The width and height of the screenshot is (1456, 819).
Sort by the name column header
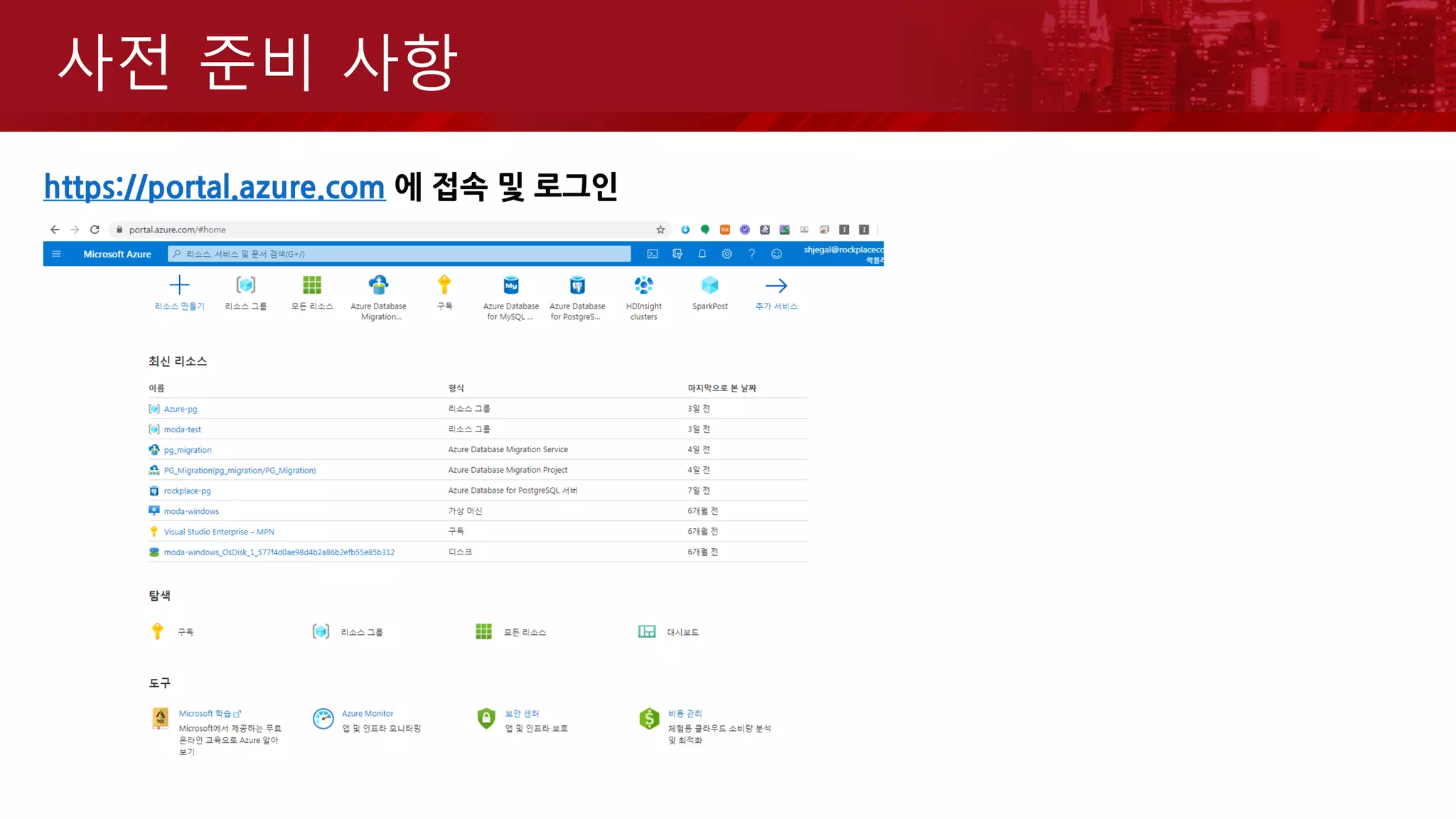click(x=156, y=388)
